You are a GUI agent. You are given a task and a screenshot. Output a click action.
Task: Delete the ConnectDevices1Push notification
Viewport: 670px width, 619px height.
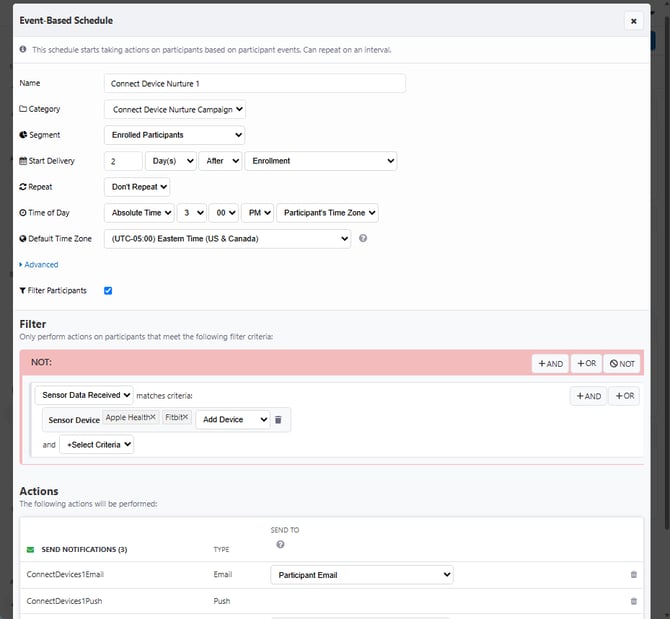[633, 601]
